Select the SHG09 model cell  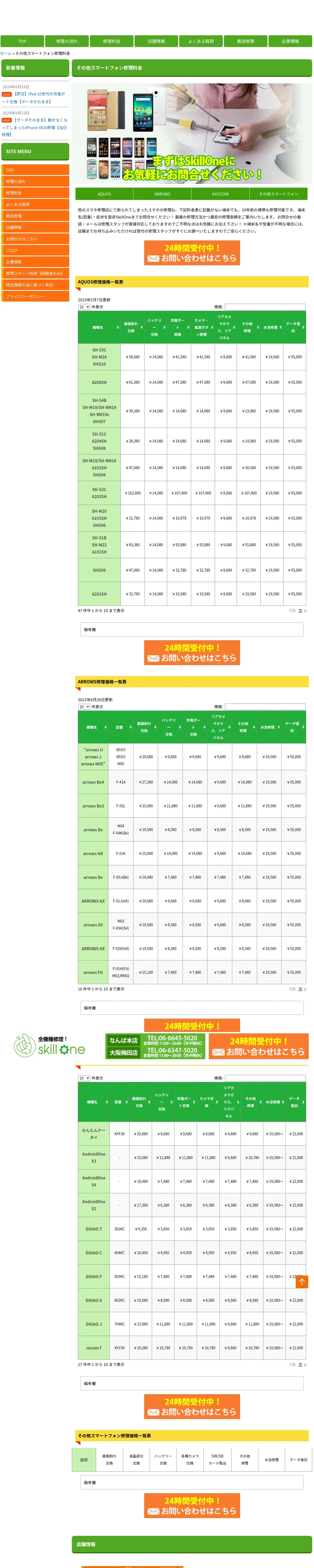[x=99, y=570]
